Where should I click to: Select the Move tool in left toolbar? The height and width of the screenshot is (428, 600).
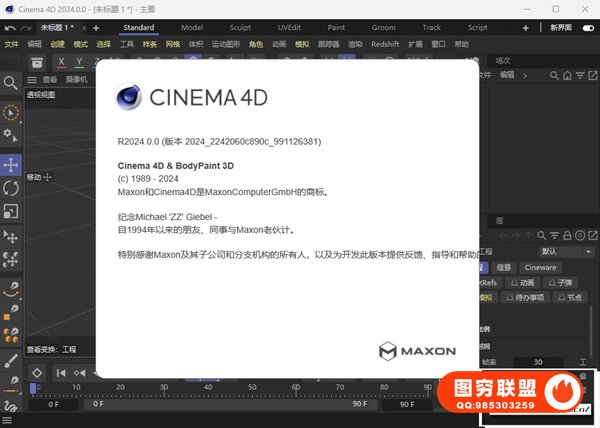[x=11, y=163]
